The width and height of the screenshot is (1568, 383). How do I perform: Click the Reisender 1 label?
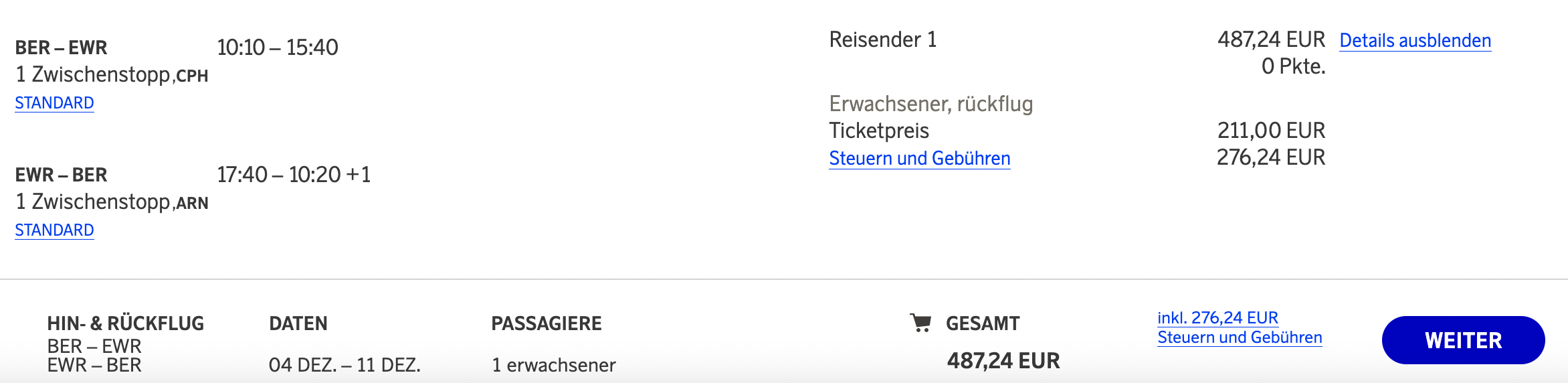tap(882, 40)
